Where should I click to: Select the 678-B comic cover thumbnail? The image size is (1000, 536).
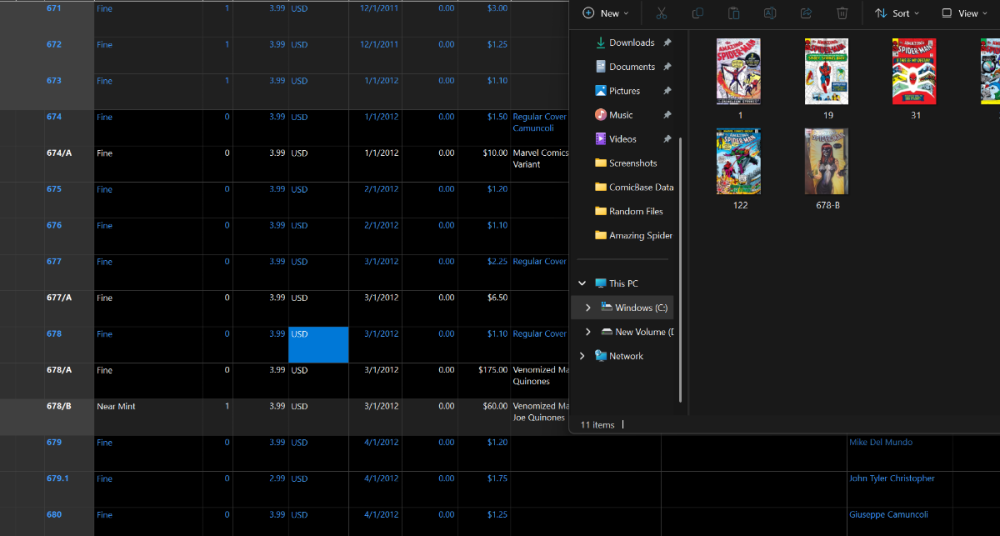(826, 162)
